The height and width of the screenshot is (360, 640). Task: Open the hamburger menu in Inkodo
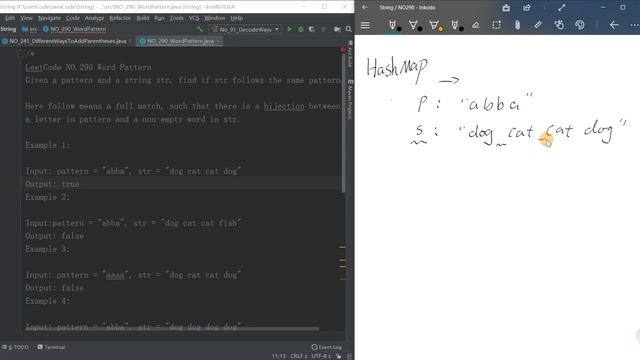(365, 25)
